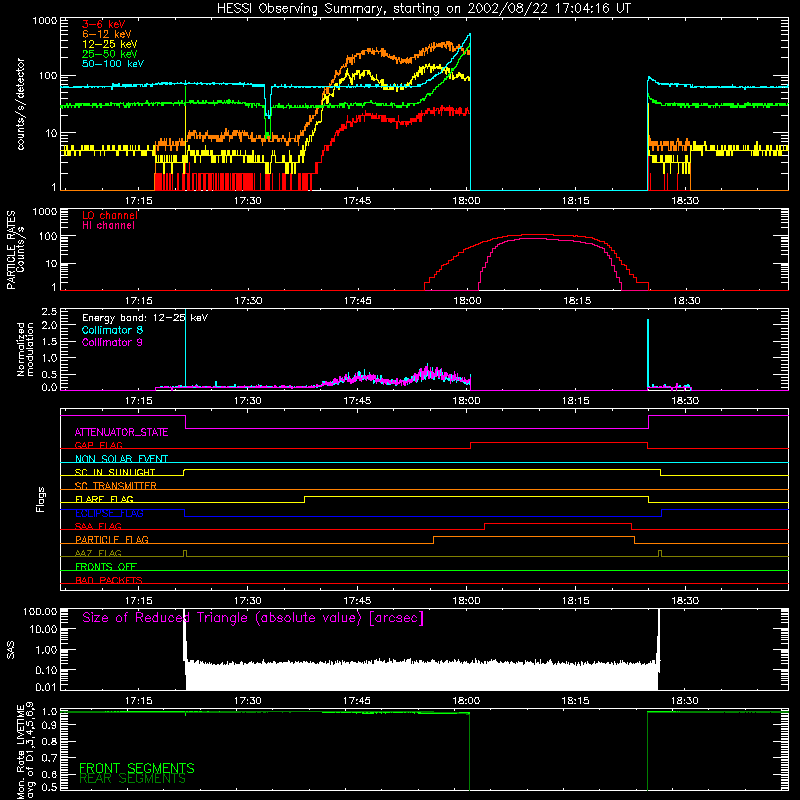
Task: Select the SC_IN_SUNLIGHT flag label
Action: click(115, 472)
